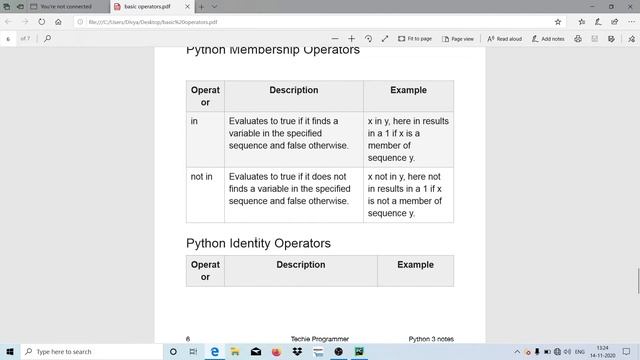
Task: Click the browser Forward arrow
Action: [x=25, y=22]
